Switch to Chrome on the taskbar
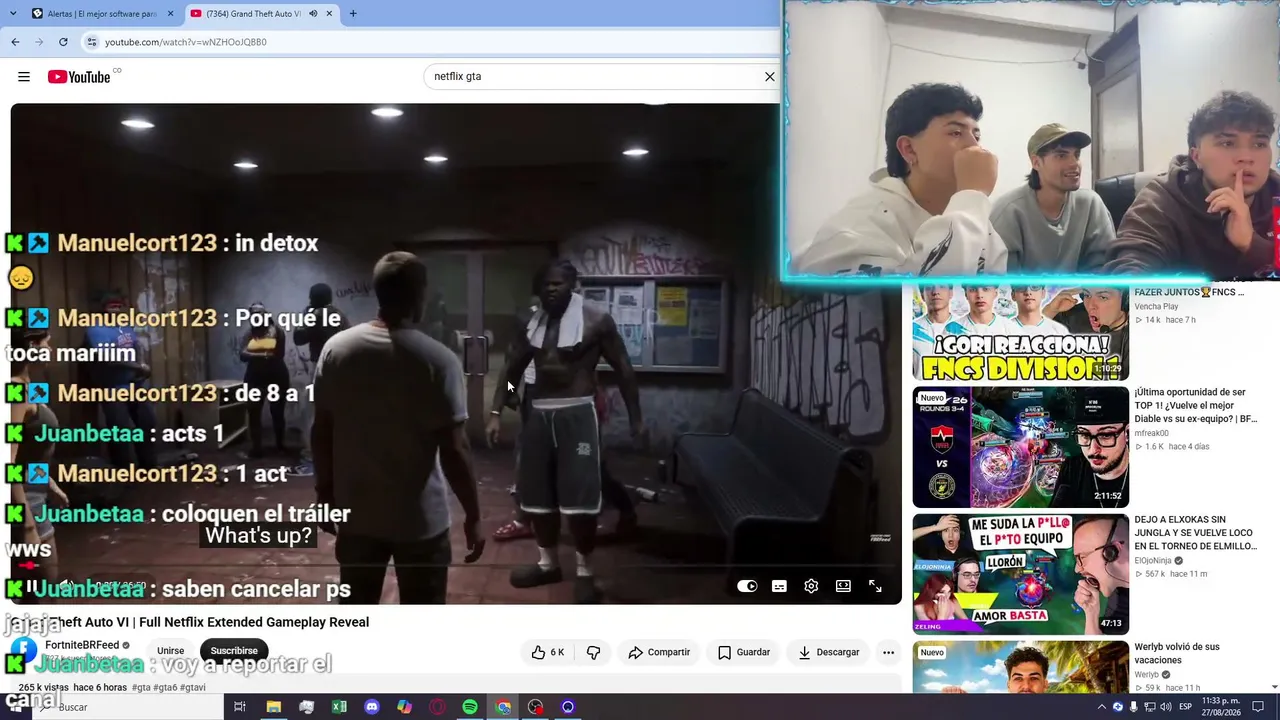Viewport: 1280px width, 720px height. pos(503,707)
